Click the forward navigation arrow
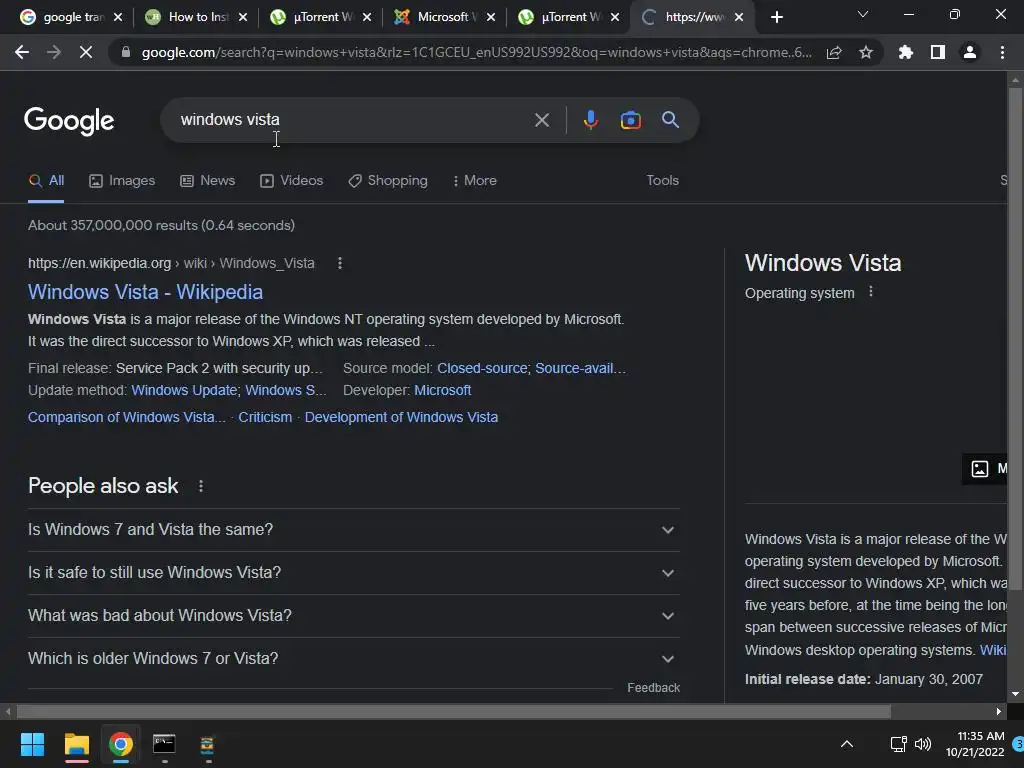1024x768 pixels. (x=54, y=52)
